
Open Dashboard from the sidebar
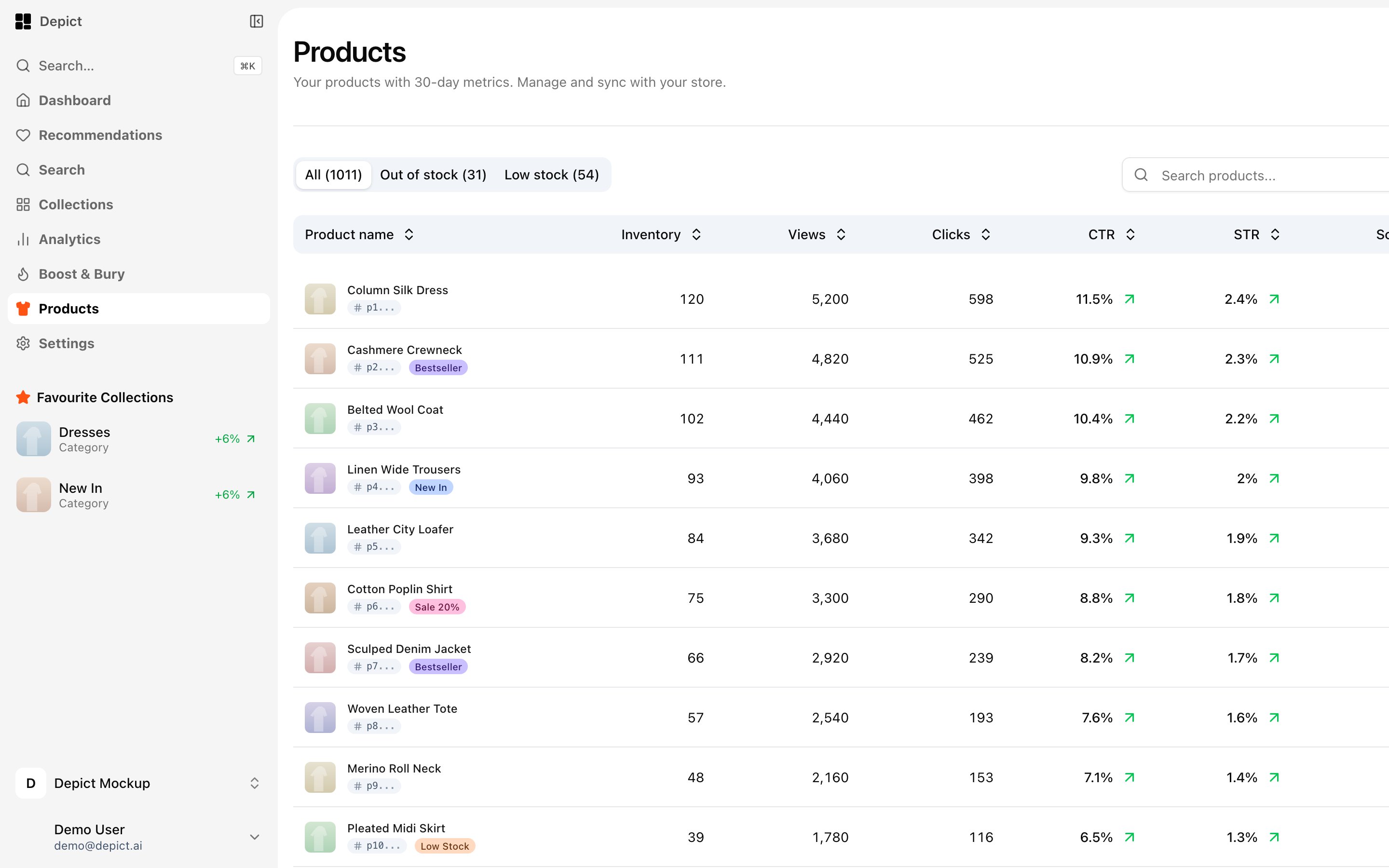coord(139,100)
